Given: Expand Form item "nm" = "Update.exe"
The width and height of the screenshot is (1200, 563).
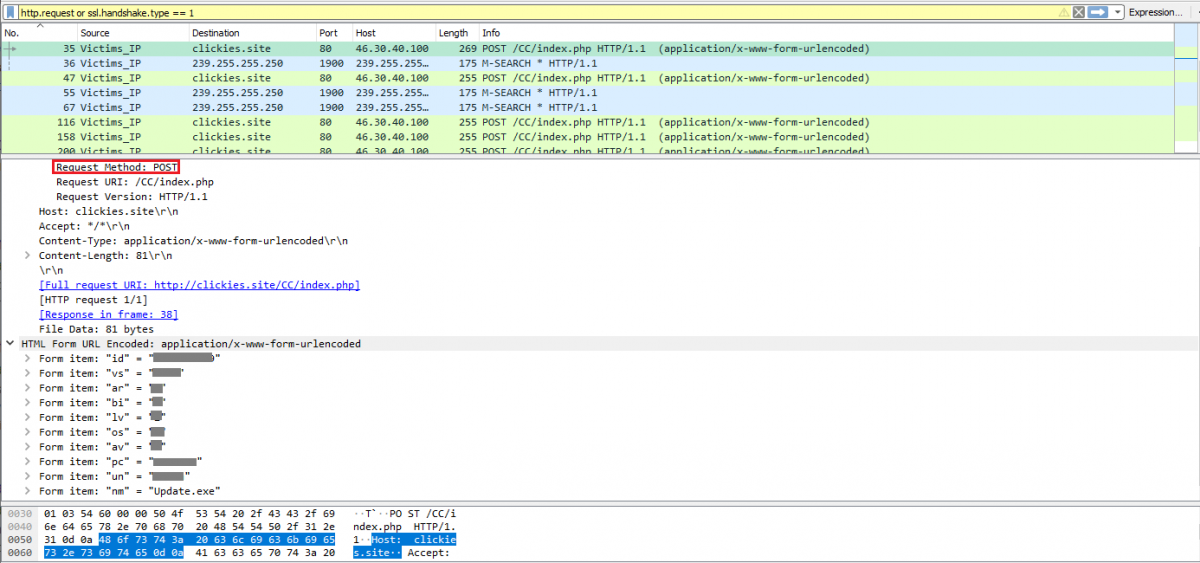Looking at the screenshot, I should point(29,491).
